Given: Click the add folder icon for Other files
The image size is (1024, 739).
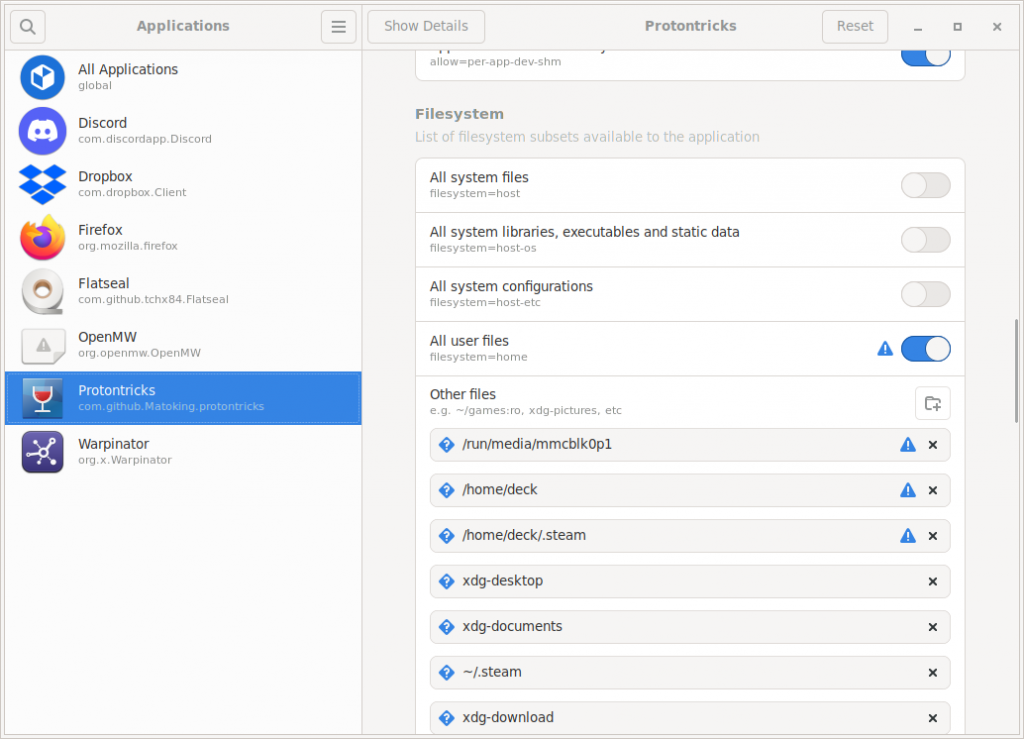Looking at the screenshot, I should [x=932, y=403].
